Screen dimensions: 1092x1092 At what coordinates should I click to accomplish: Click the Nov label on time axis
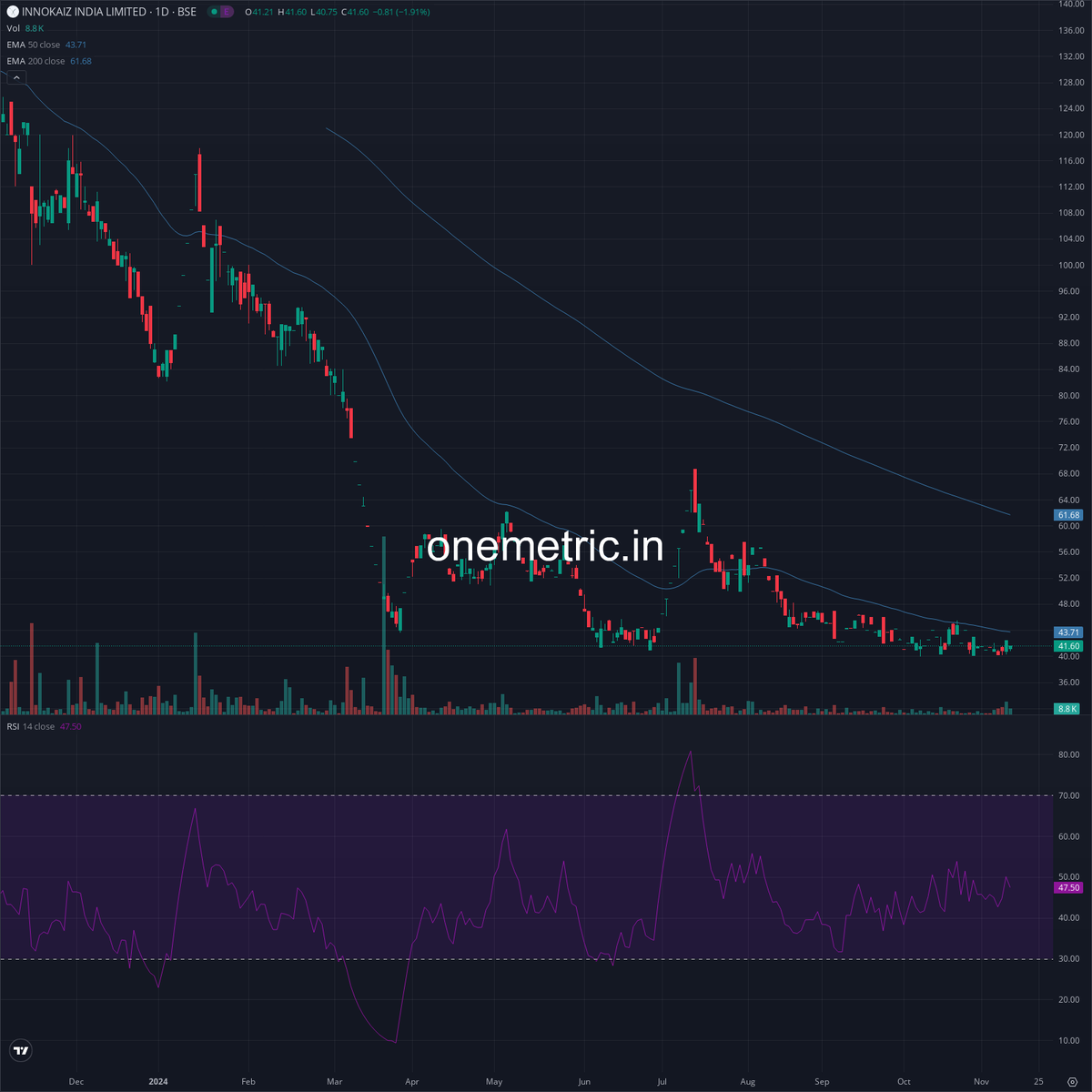click(981, 1082)
